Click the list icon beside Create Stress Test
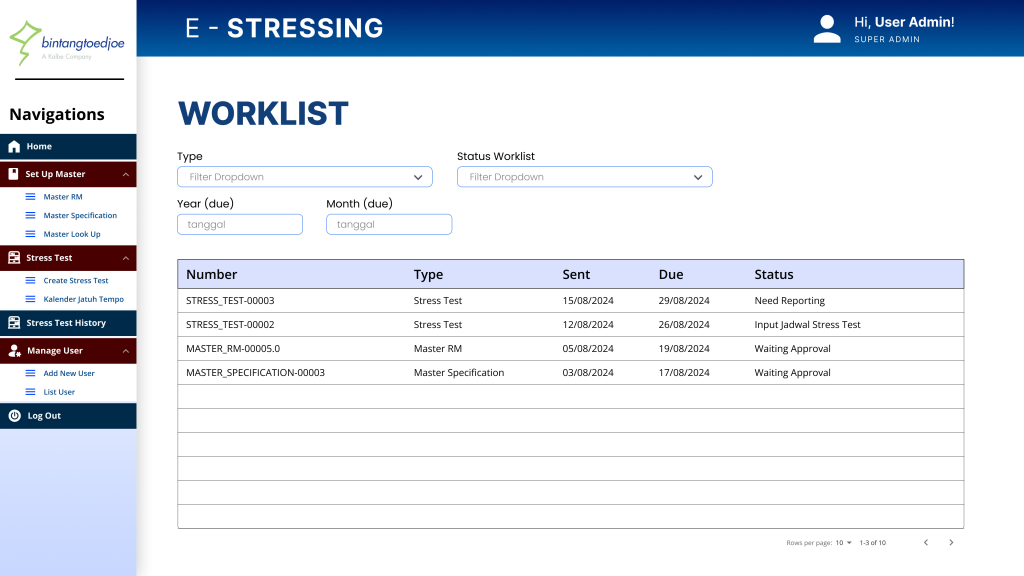 30,280
